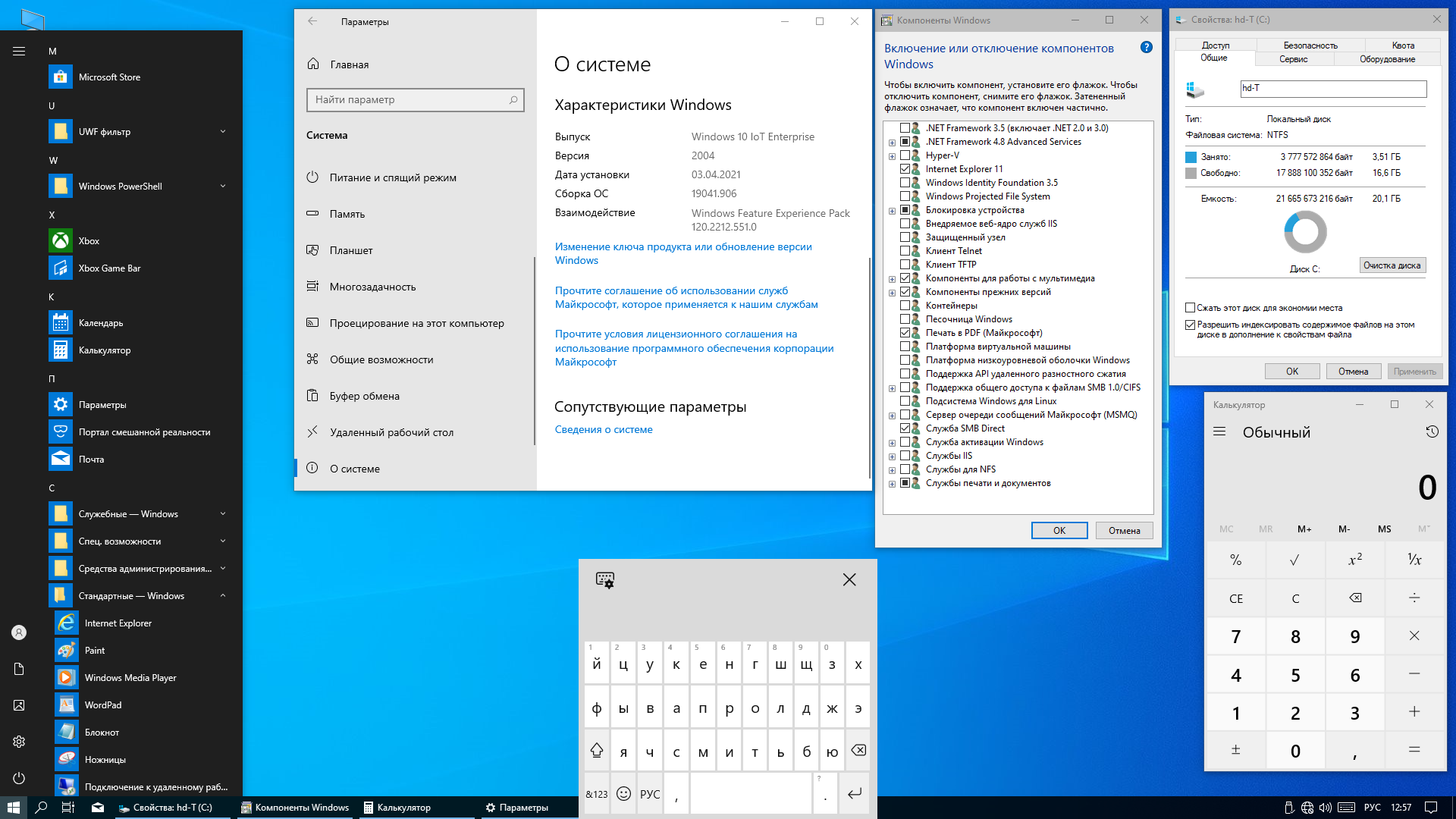This screenshot has width=1456, height=819.
Task: Open help icon in Компоненты Windows
Action: click(x=1147, y=47)
